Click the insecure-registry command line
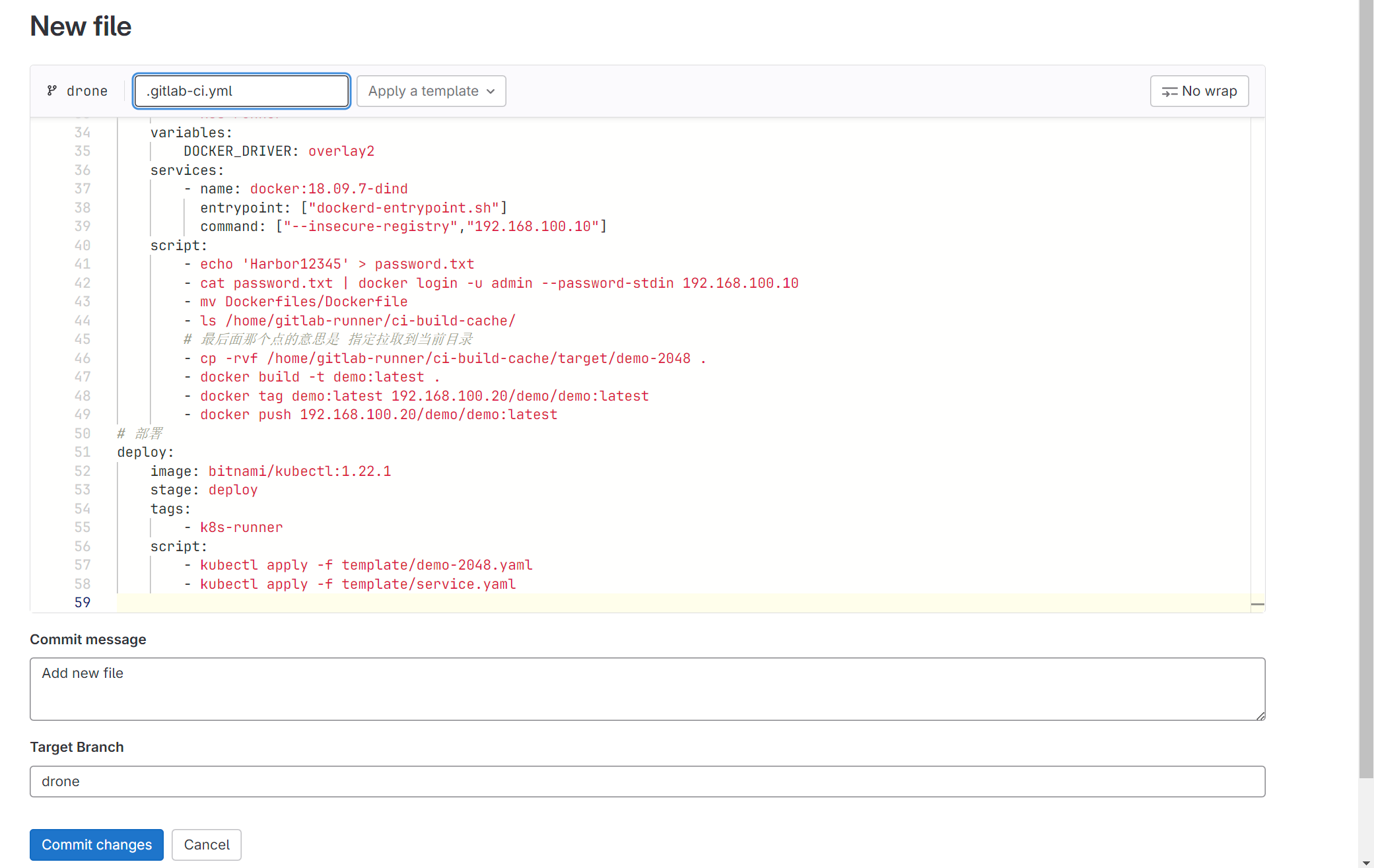Screen dimensions: 1374x868 coord(403,226)
